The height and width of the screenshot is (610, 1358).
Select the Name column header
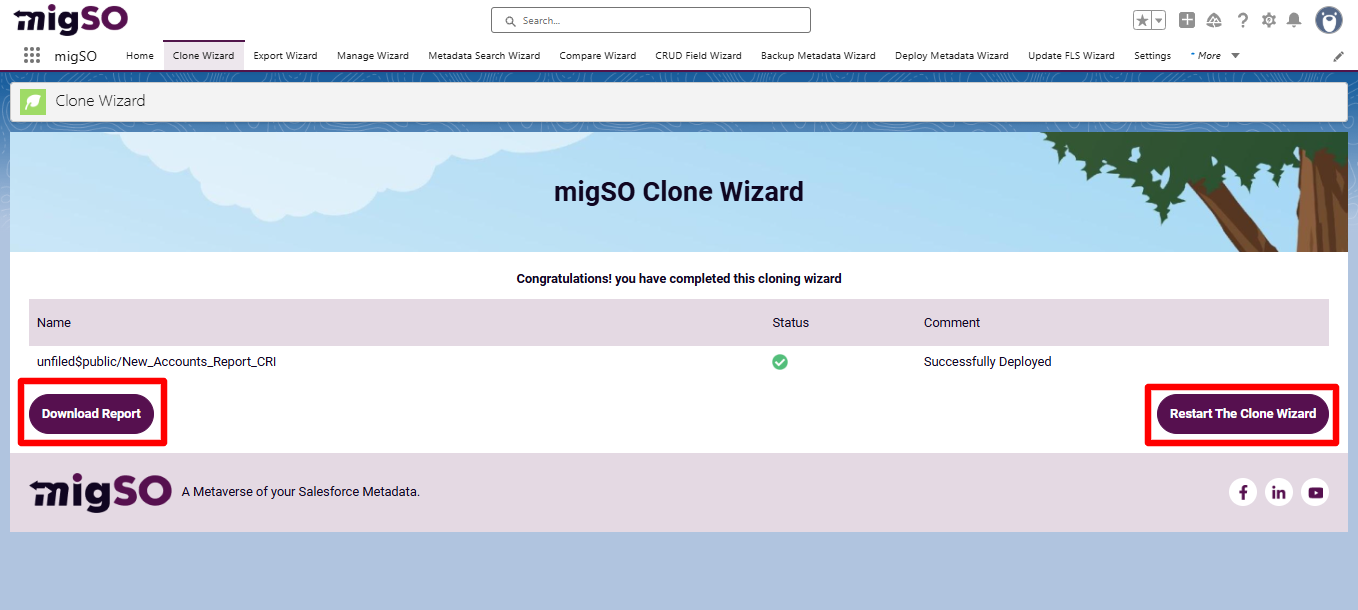point(53,322)
